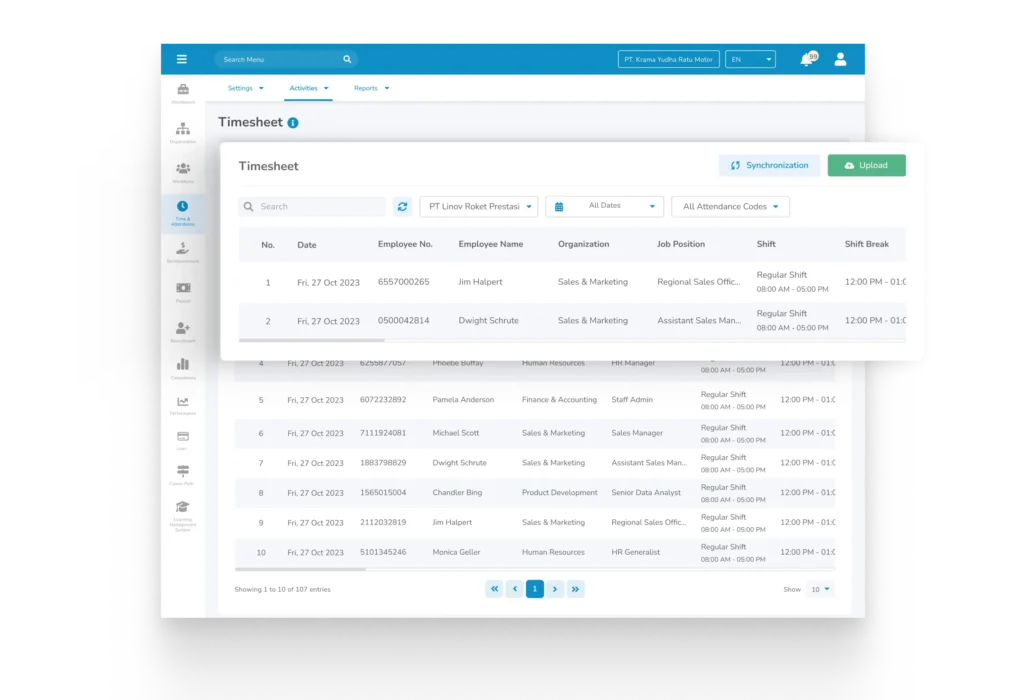Click the green Upload button
Screen dimensions: 1024x700
coord(867,165)
